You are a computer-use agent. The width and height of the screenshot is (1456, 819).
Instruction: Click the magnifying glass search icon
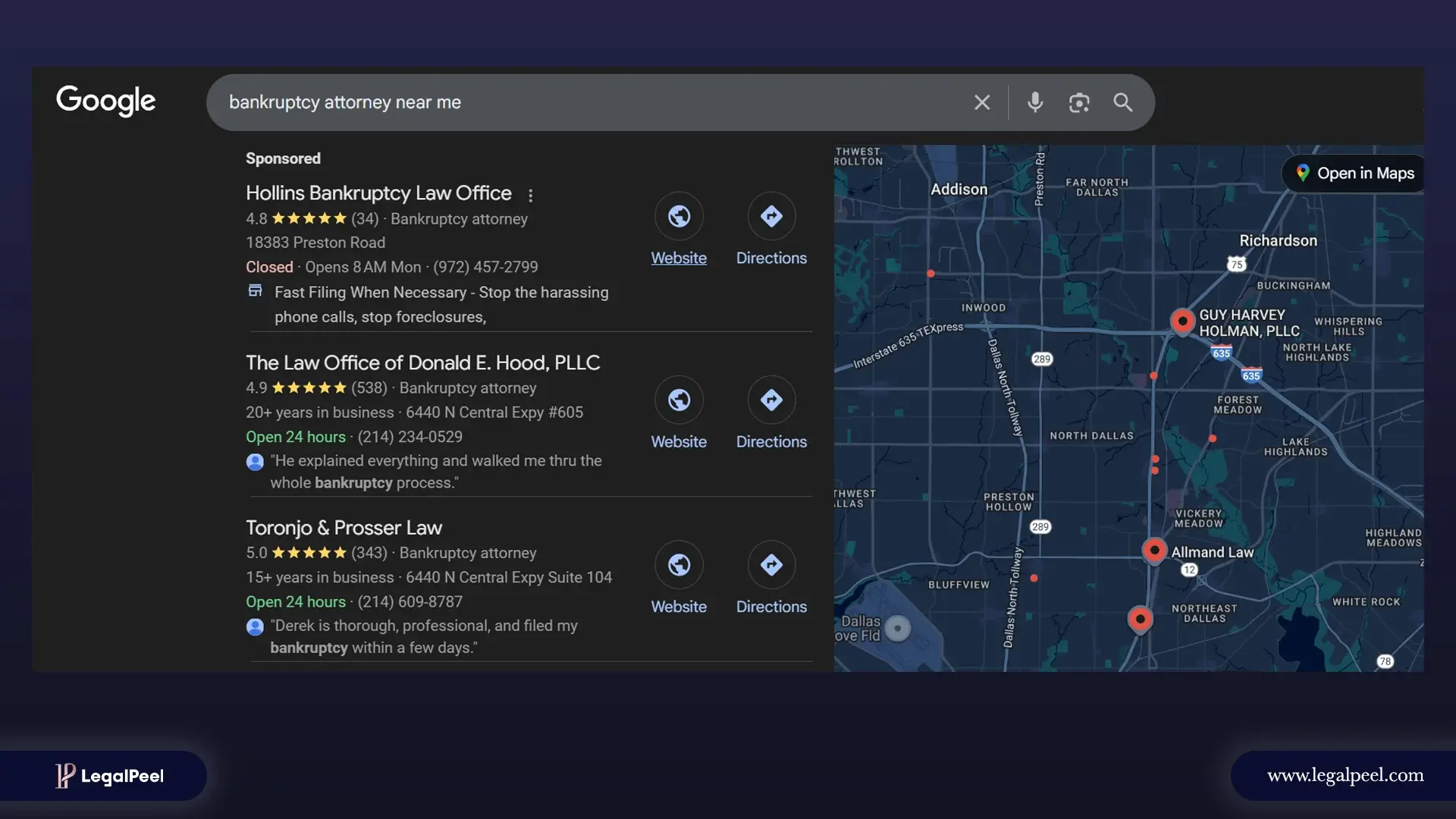pyautogui.click(x=1123, y=102)
